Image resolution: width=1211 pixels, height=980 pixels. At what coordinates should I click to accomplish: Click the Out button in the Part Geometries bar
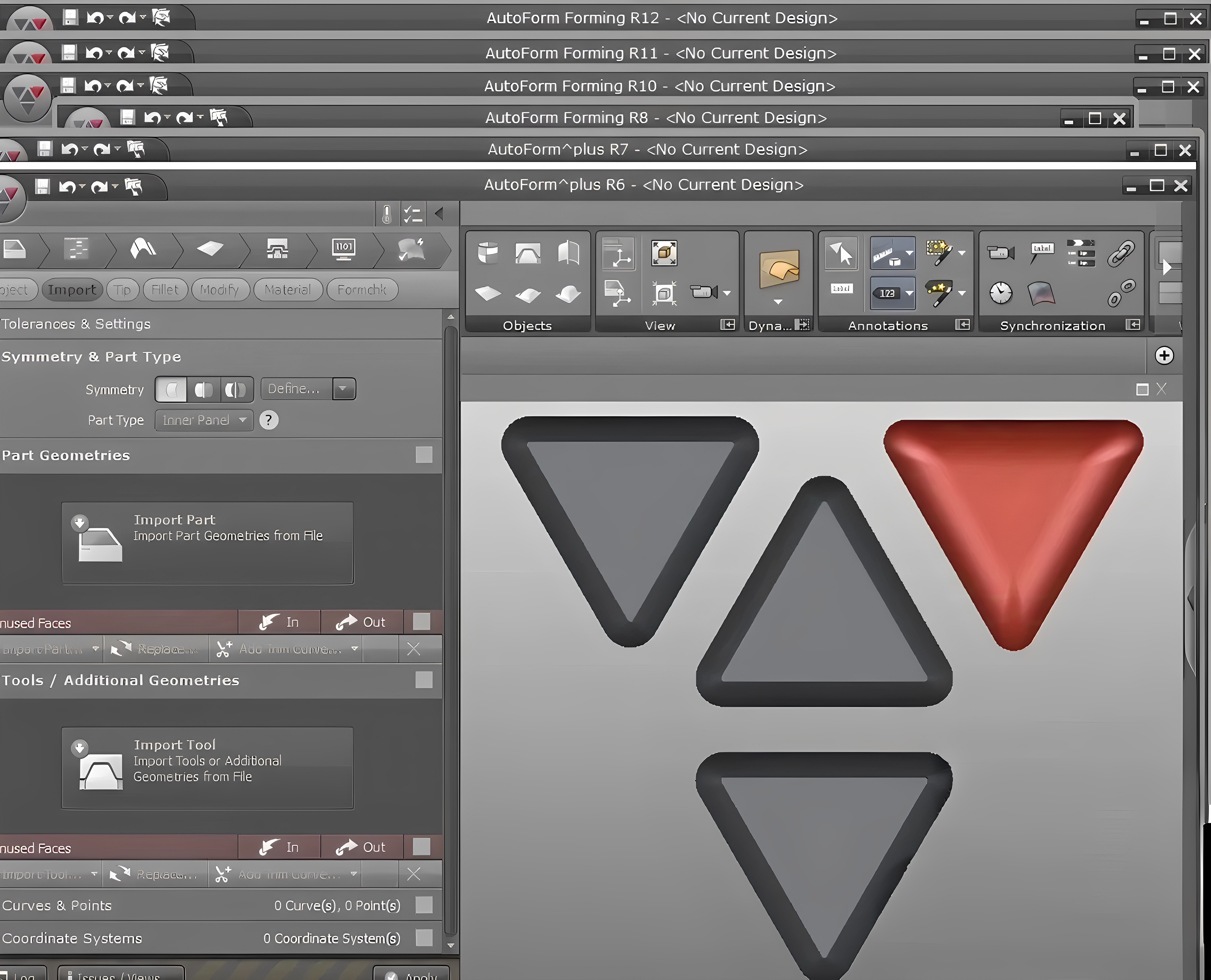pos(361,622)
